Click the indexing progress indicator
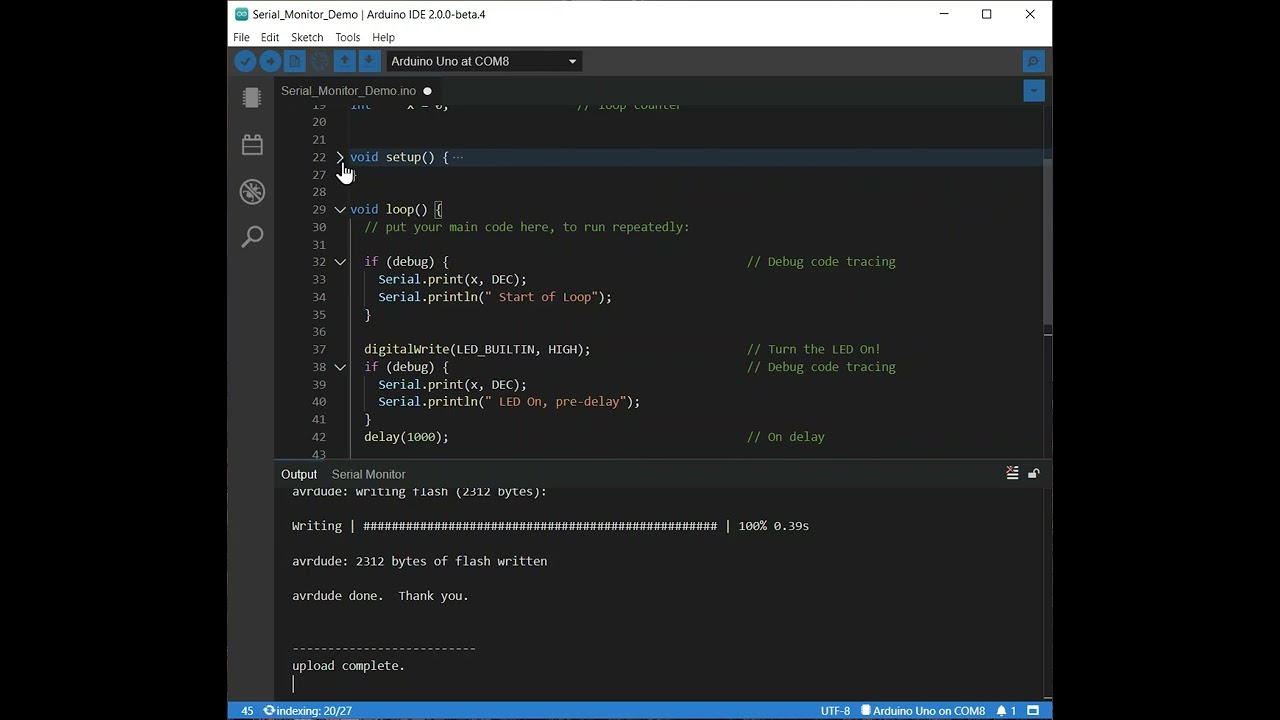Image resolution: width=1280 pixels, height=720 pixels. click(308, 711)
